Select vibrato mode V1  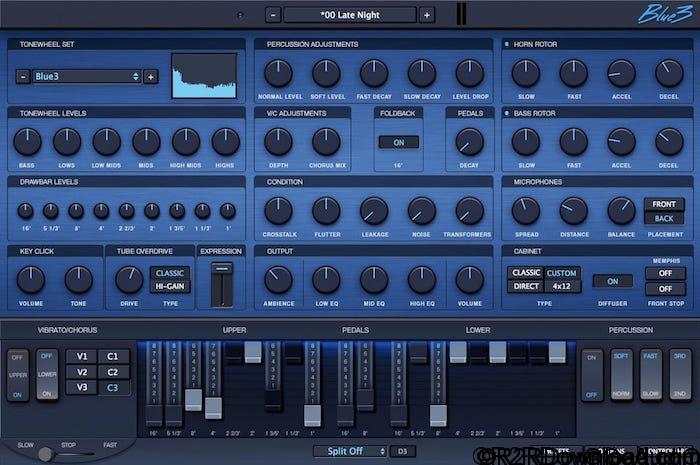point(82,356)
